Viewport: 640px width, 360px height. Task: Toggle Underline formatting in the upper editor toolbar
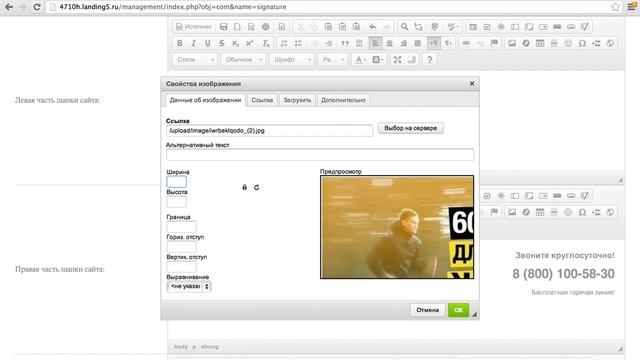tap(208, 43)
